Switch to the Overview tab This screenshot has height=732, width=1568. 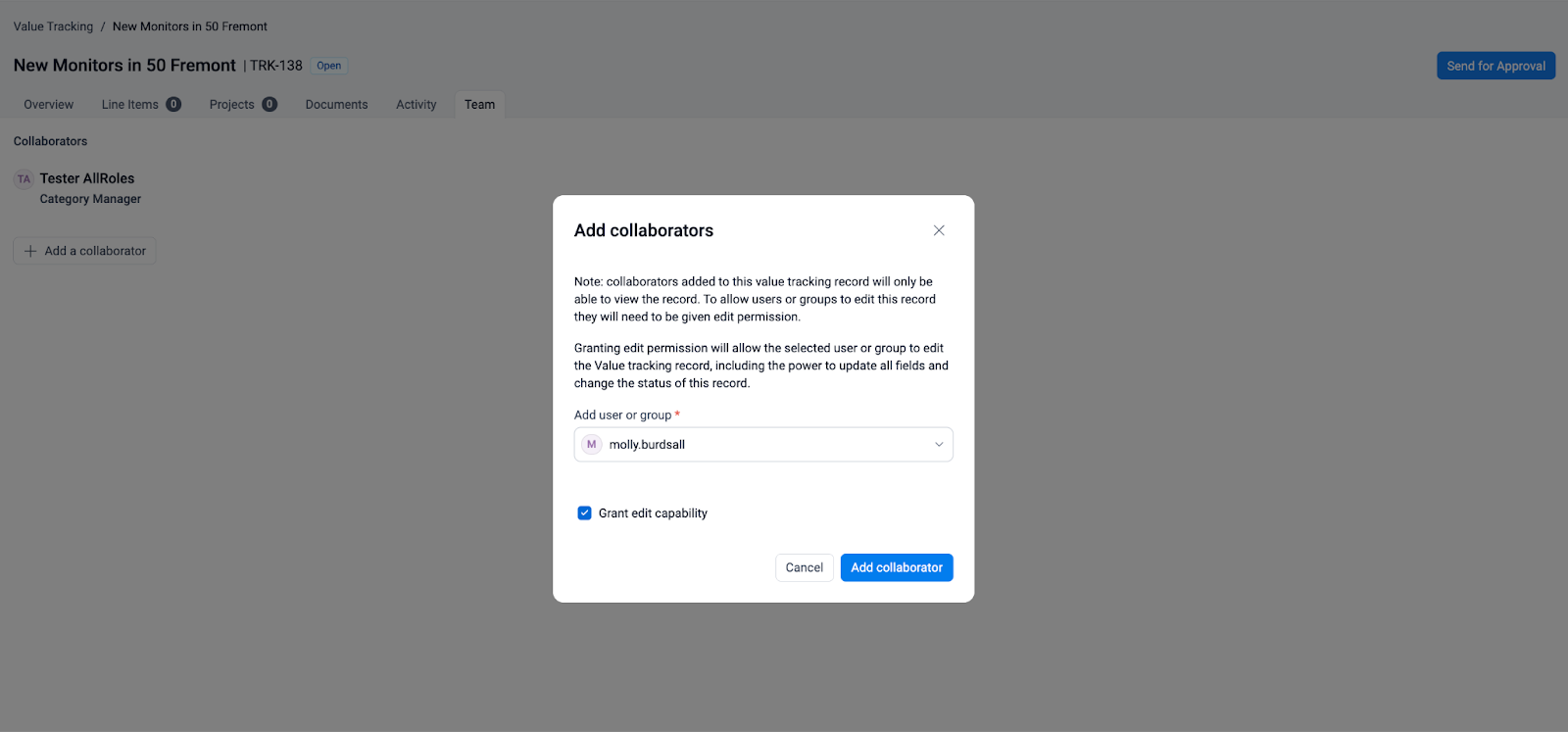click(49, 105)
